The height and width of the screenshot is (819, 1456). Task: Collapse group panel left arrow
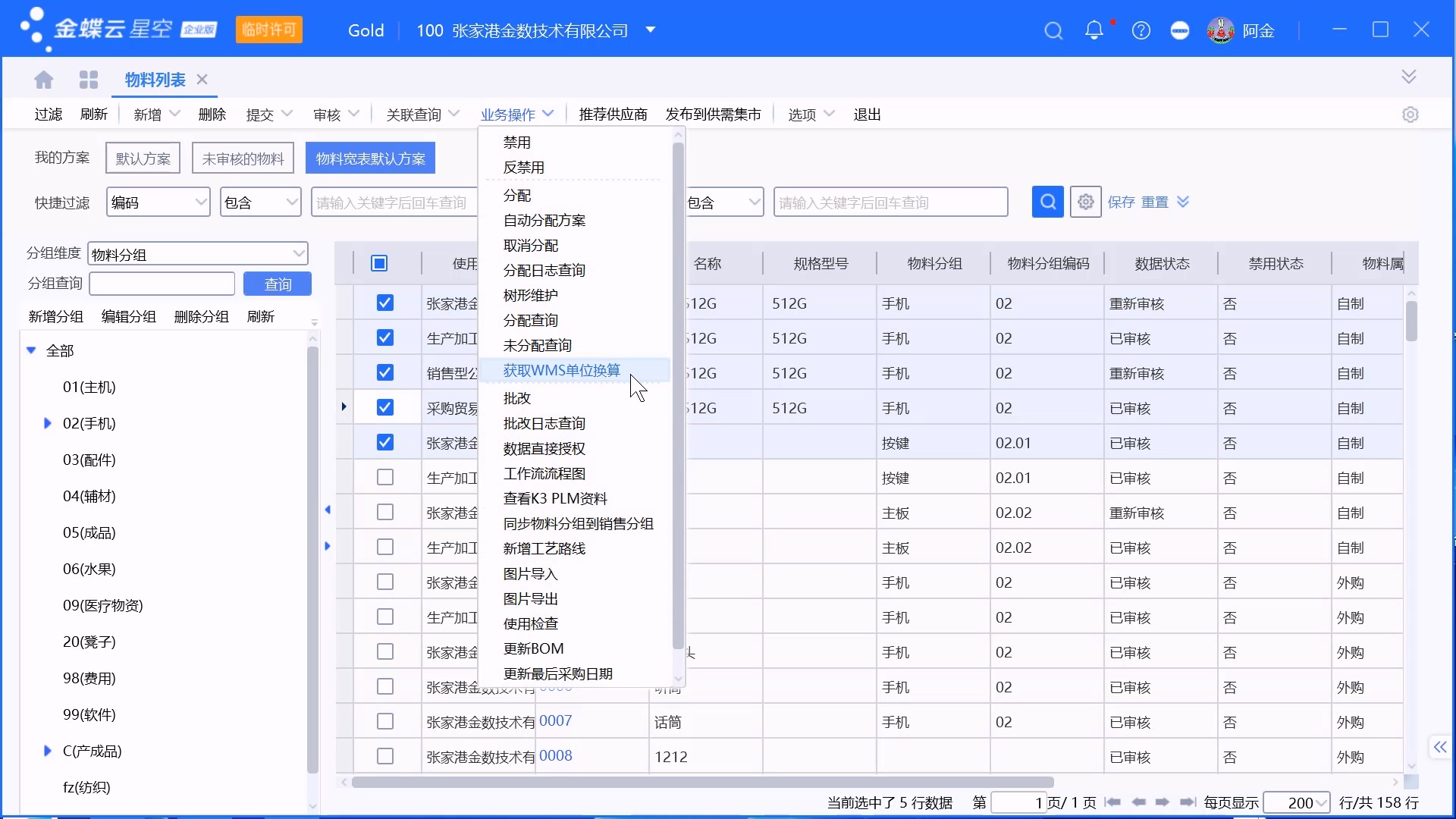tap(328, 510)
